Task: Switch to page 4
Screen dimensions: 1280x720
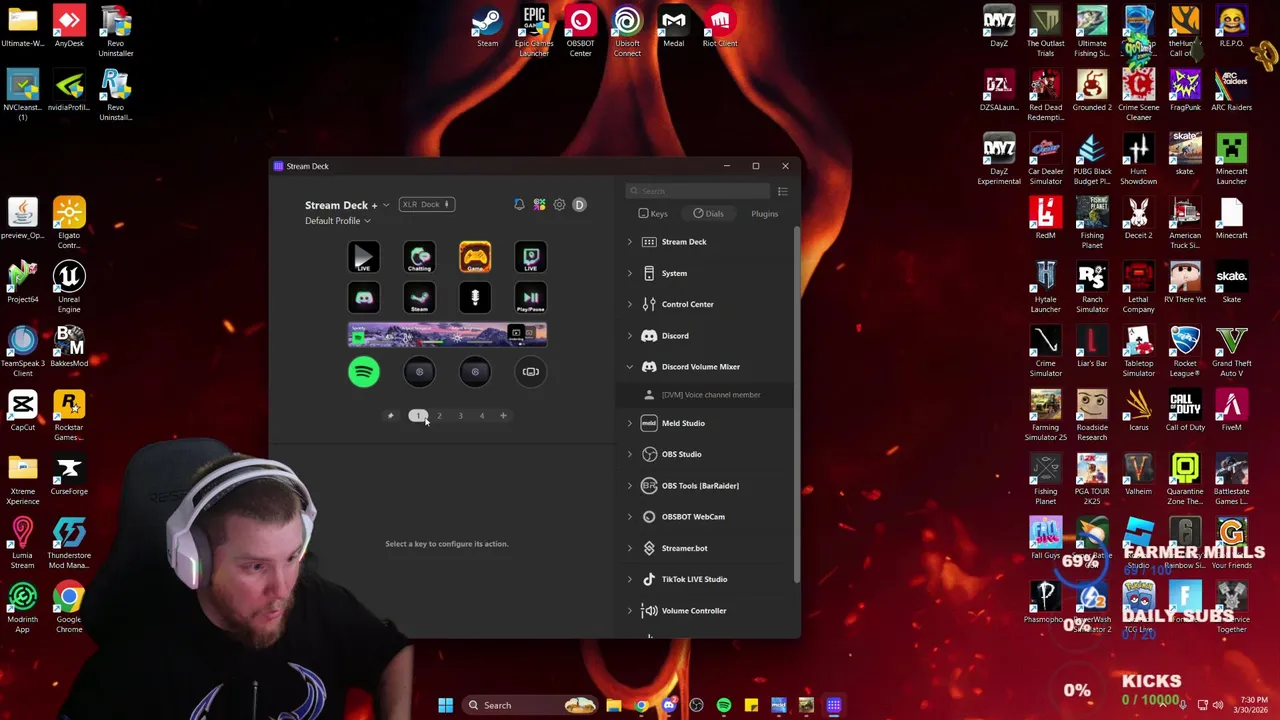Action: click(481, 416)
